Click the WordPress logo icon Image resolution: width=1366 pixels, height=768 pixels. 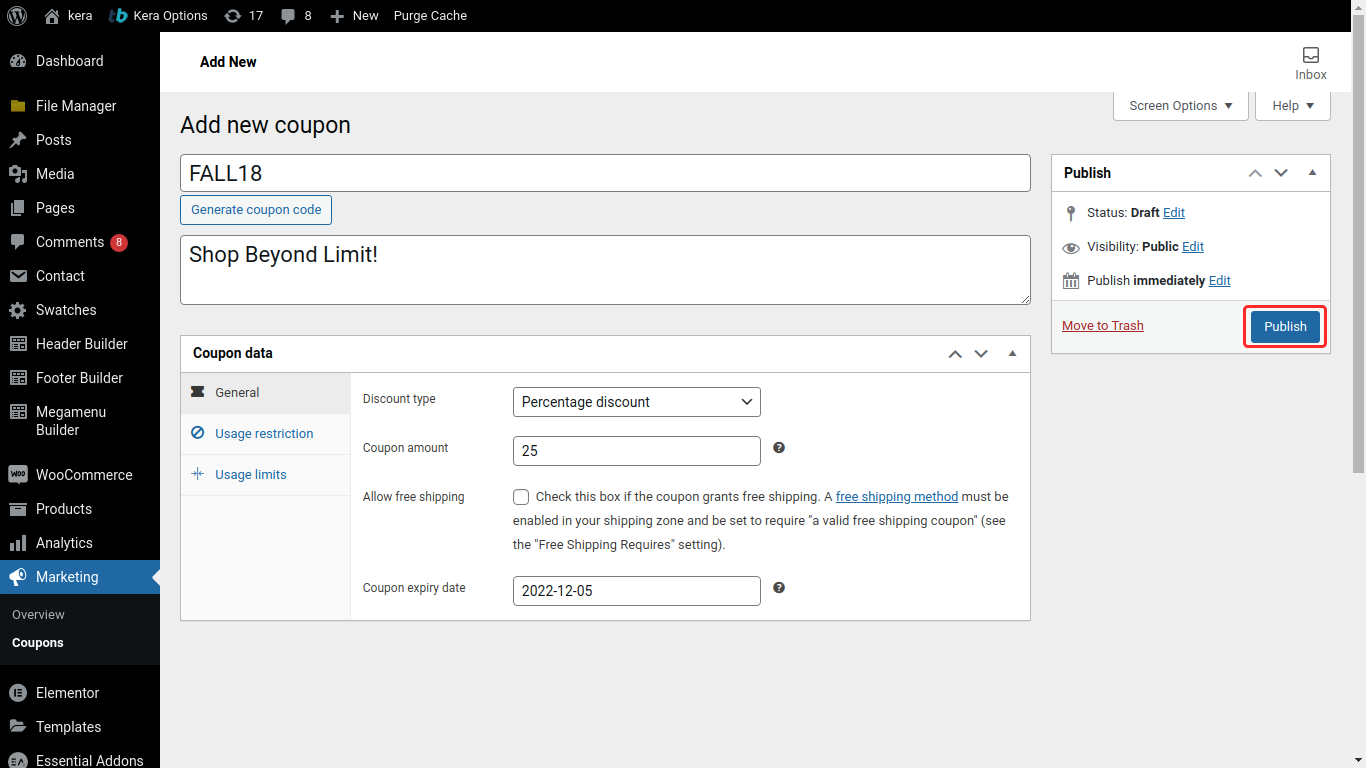pyautogui.click(x=16, y=16)
